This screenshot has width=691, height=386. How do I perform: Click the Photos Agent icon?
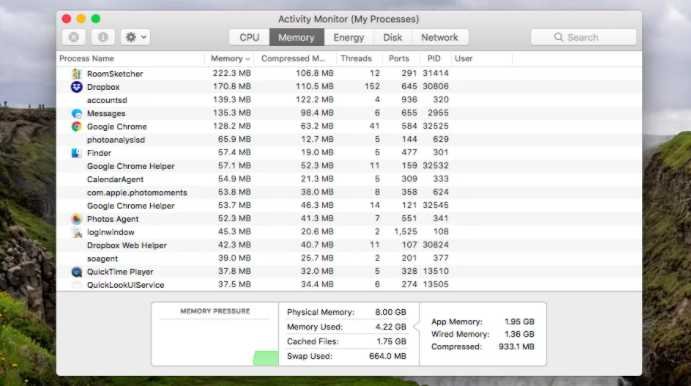pos(76,219)
